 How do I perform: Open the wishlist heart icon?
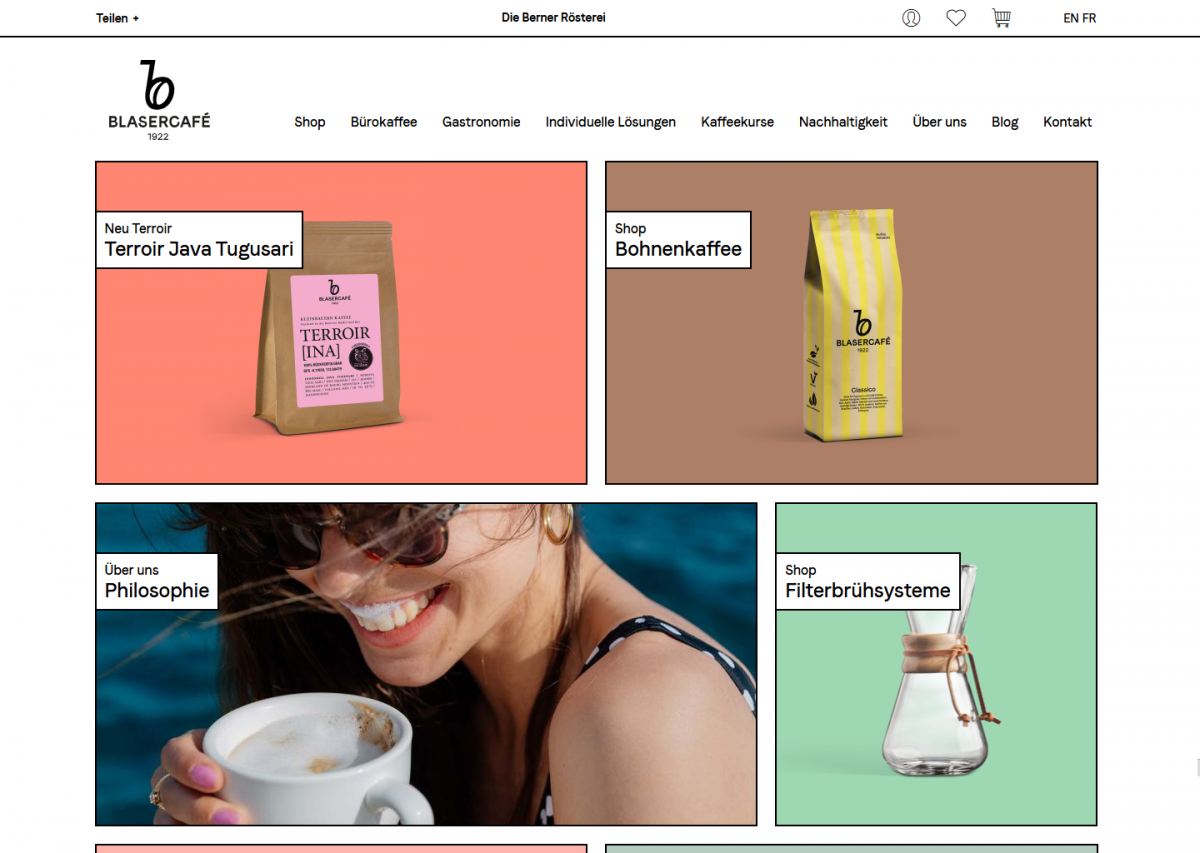956,18
